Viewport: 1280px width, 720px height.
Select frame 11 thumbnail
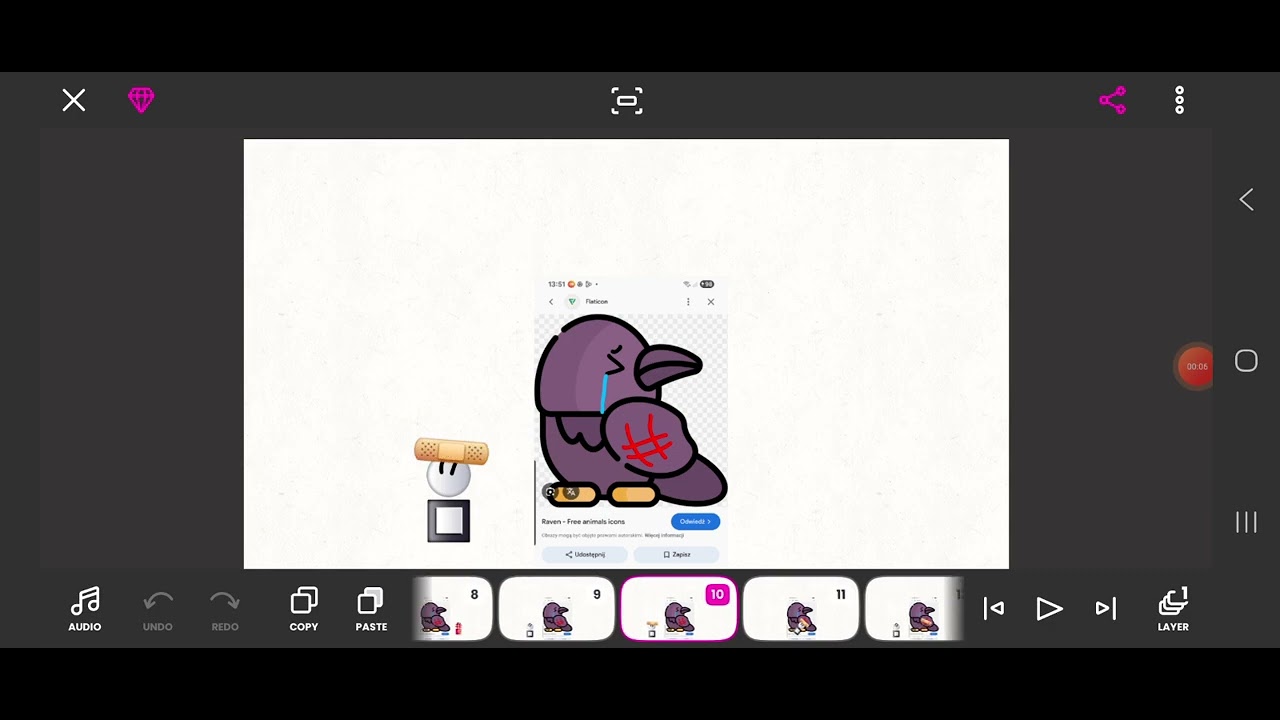[x=801, y=608]
